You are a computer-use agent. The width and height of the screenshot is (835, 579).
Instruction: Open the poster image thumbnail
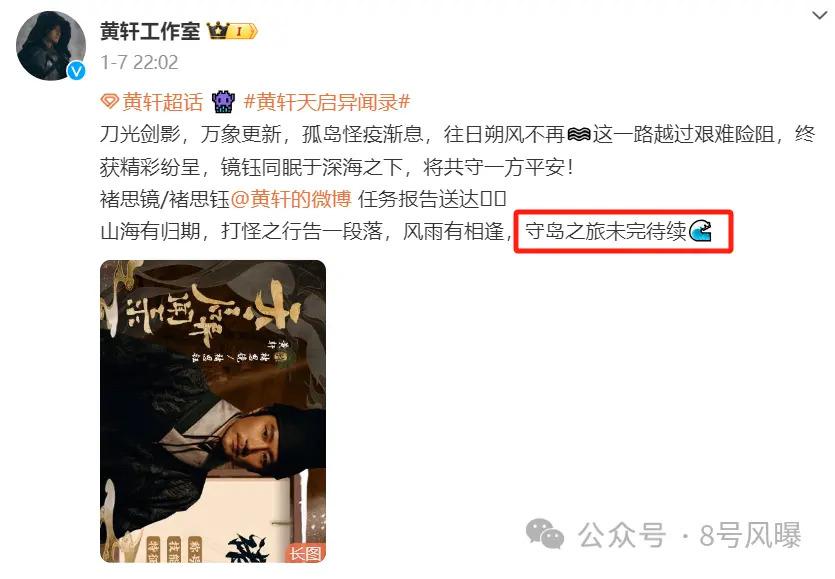pos(213,411)
